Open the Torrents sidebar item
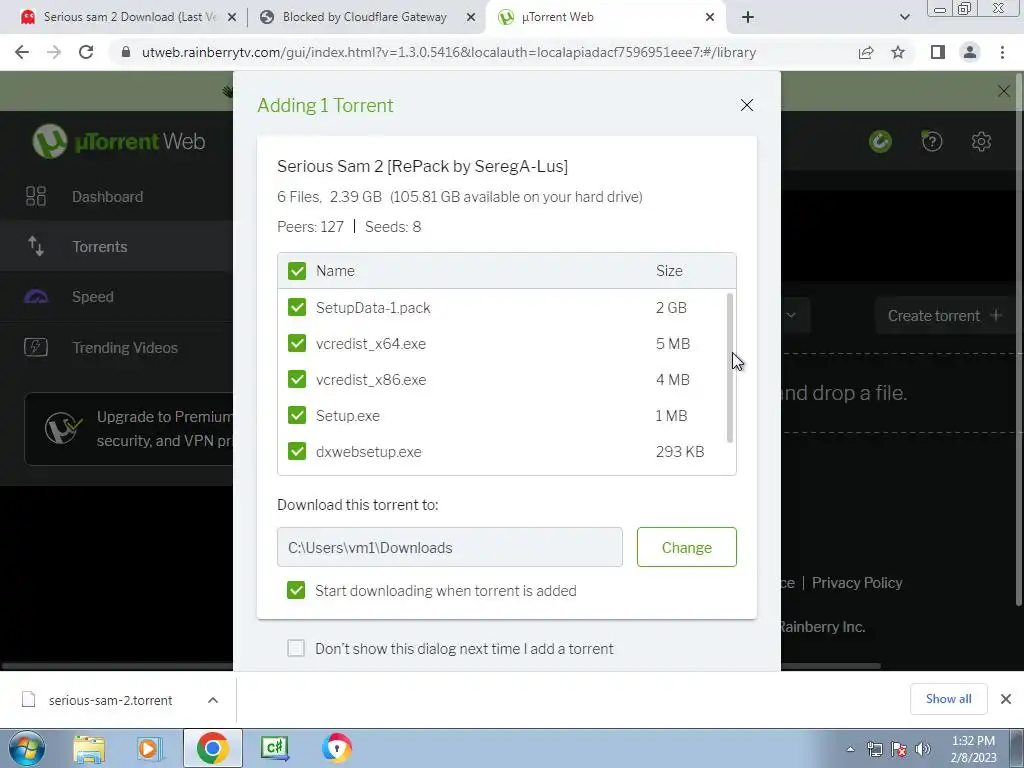This screenshot has height=768, width=1024. [x=116, y=246]
